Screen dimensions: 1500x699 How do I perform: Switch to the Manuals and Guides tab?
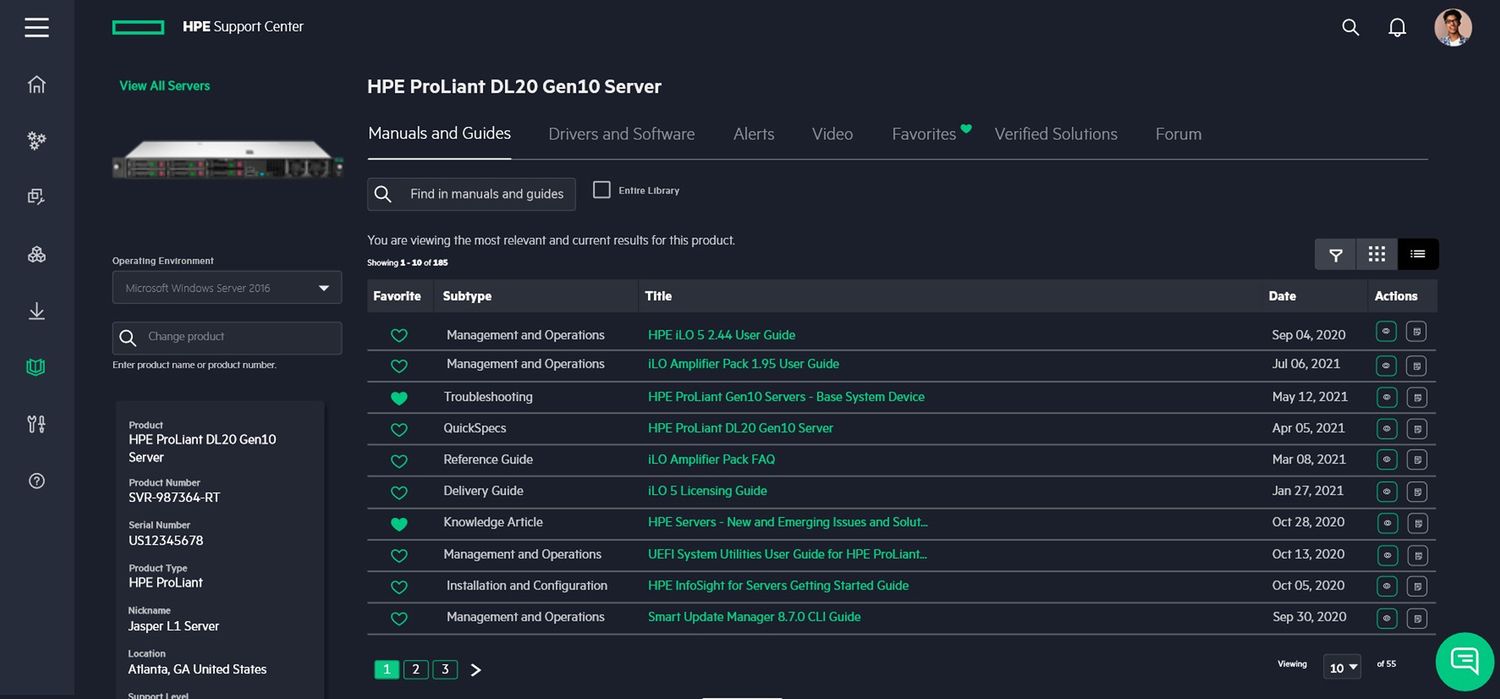coord(439,133)
